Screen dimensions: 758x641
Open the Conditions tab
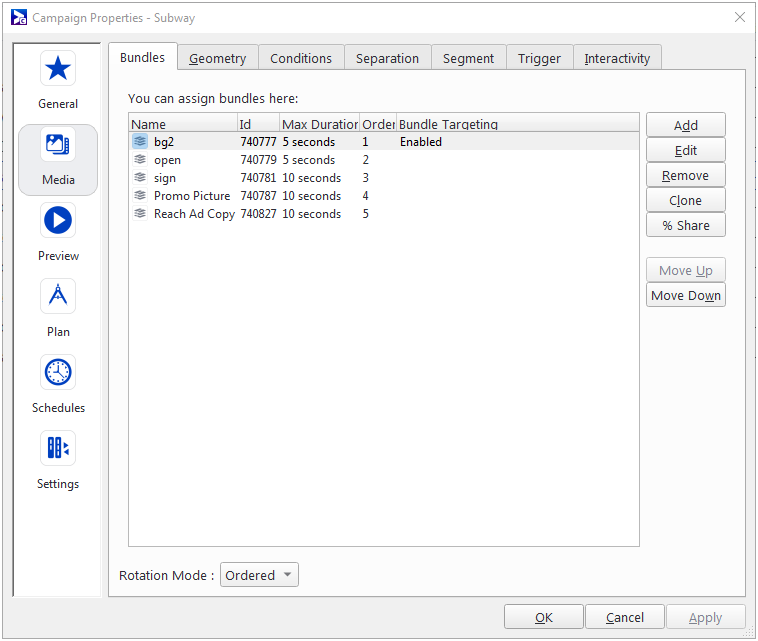tap(300, 58)
